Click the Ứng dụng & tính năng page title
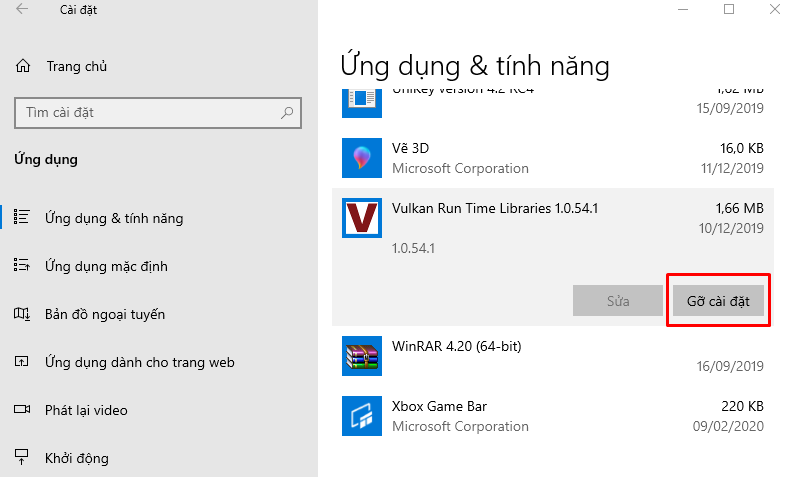 (475, 66)
